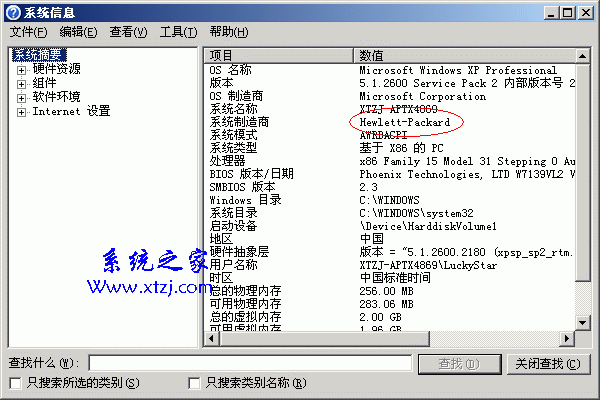Open the 文件(F) menu
This screenshot has height=400, width=600.
pos(28,32)
